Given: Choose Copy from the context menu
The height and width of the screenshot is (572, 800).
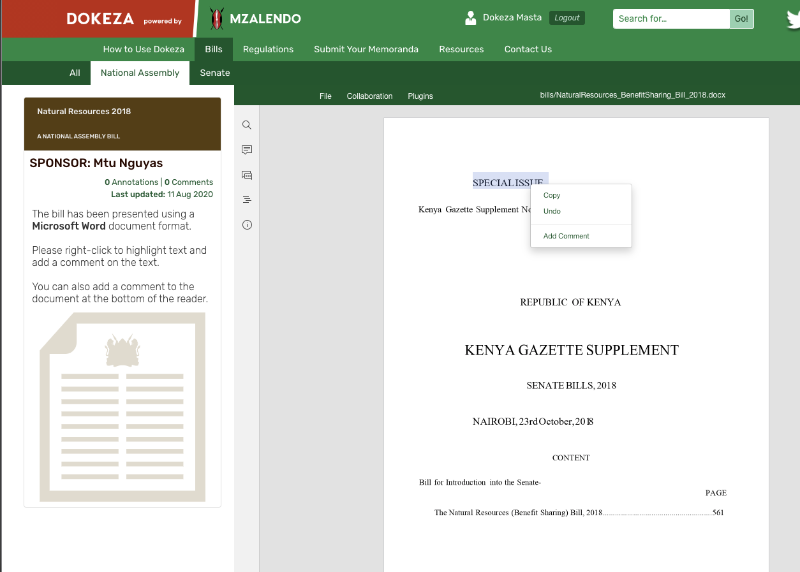Looking at the screenshot, I should (552, 195).
